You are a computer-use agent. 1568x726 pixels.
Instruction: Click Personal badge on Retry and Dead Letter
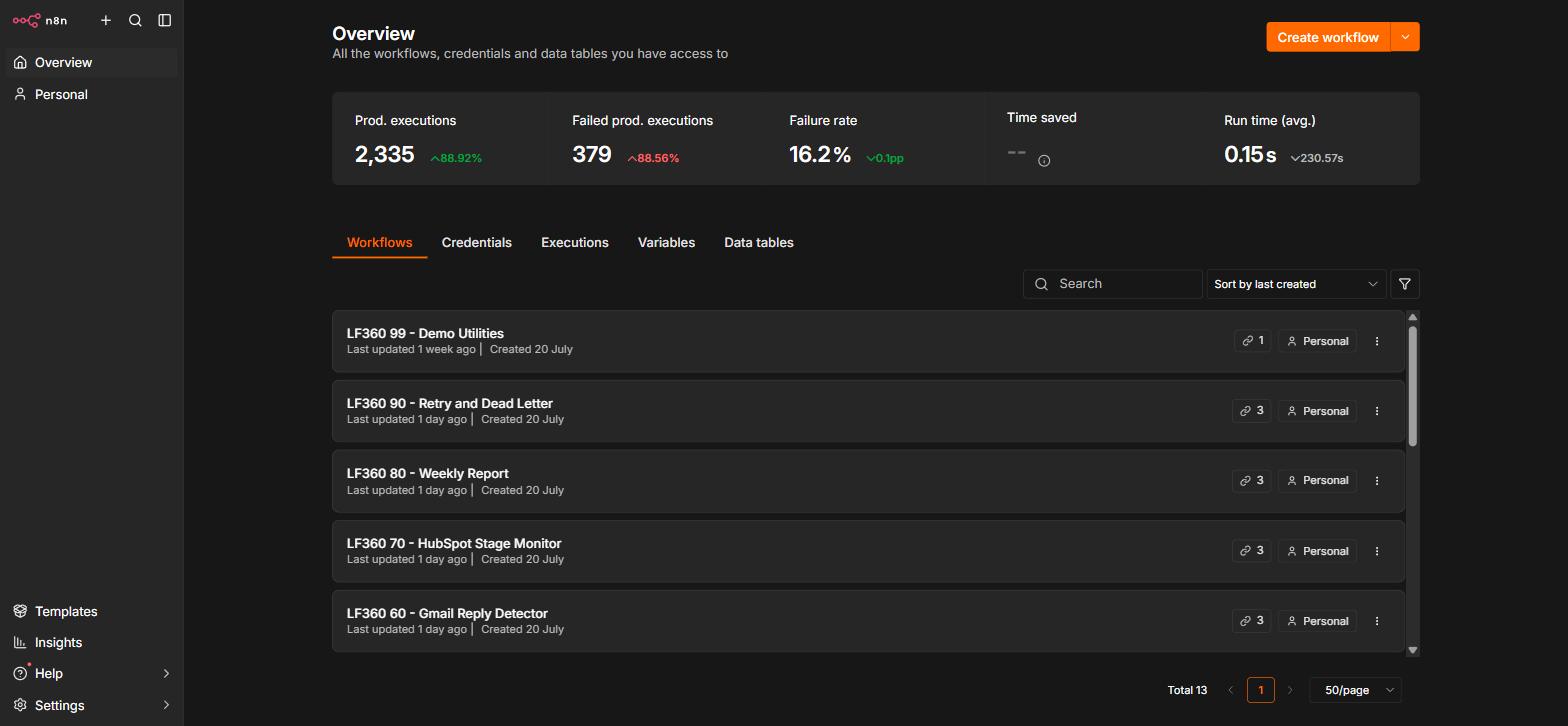coord(1317,411)
